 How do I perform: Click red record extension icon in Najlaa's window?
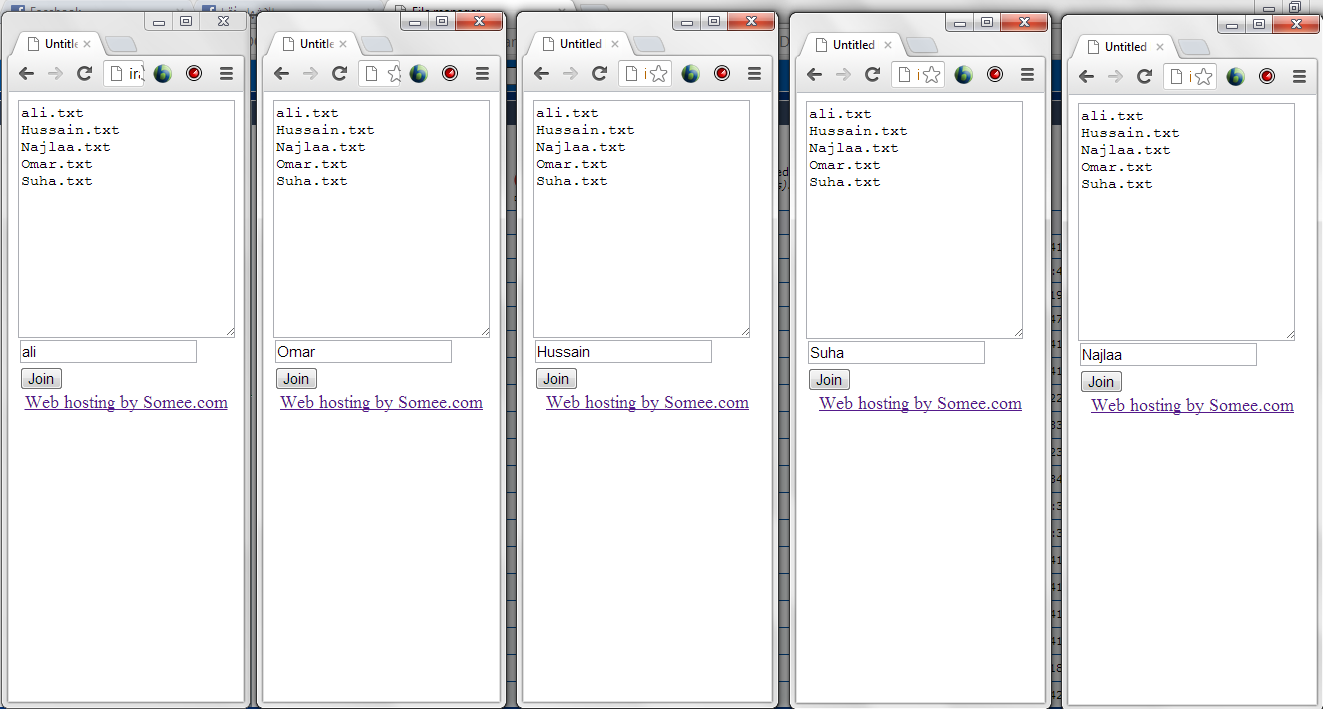1267,77
